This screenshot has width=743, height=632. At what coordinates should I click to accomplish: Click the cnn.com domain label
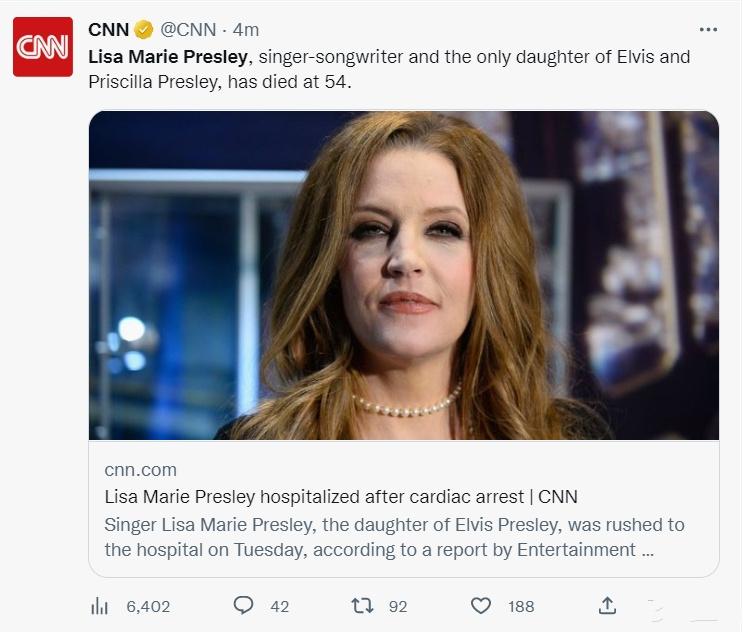click(140, 469)
